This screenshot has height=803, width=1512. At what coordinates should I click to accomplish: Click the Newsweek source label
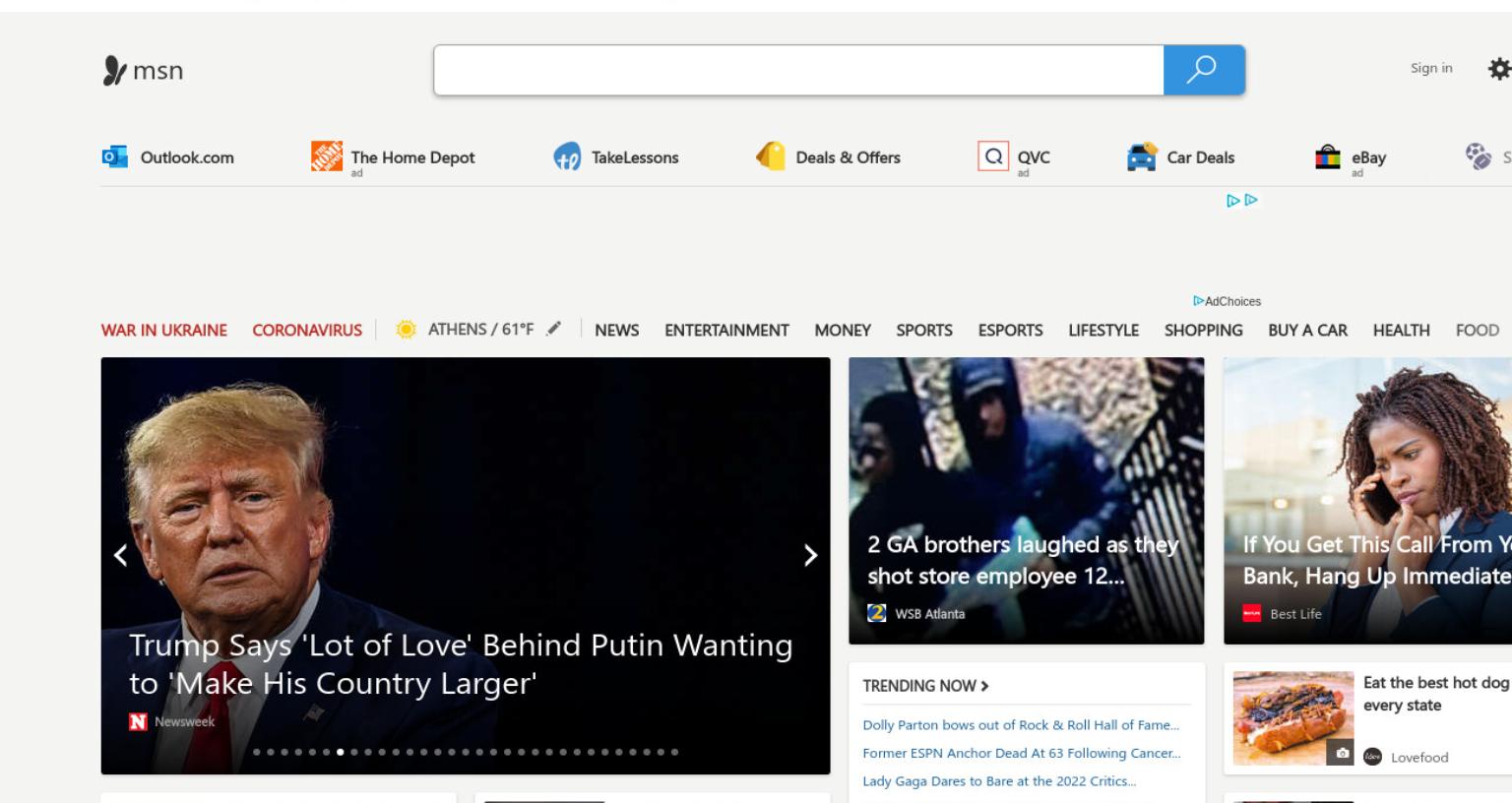[x=184, y=722]
